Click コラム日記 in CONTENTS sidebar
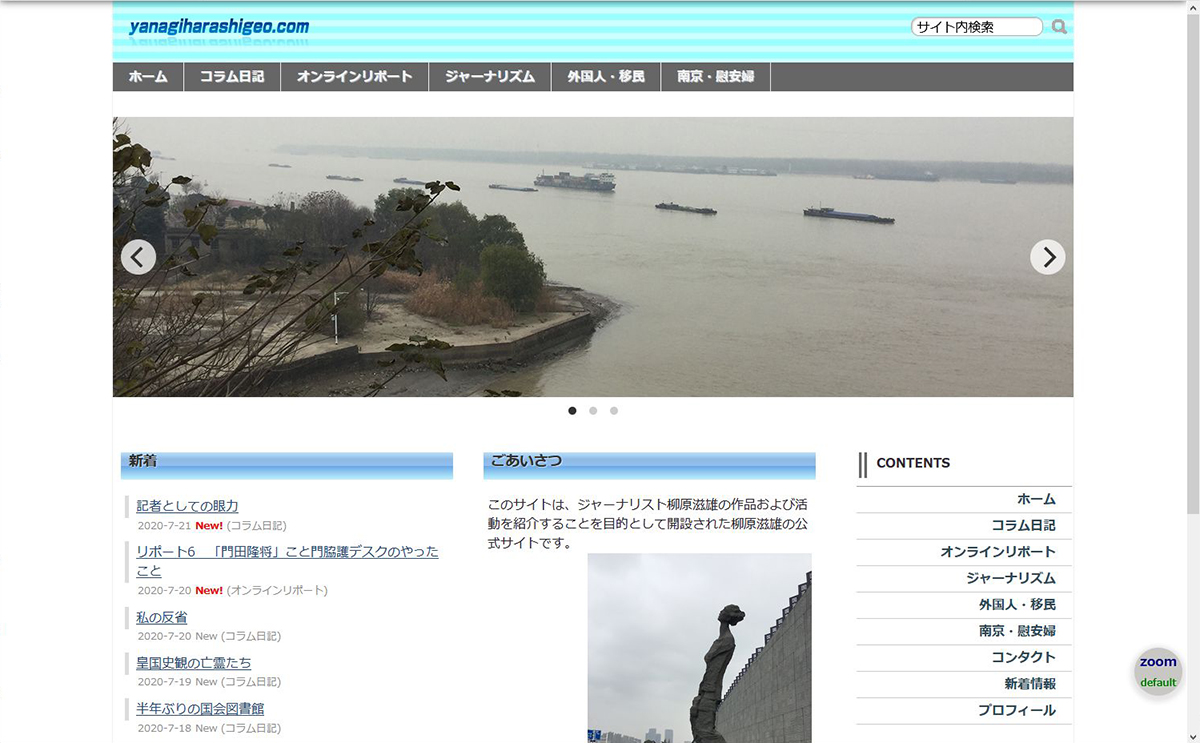This screenshot has height=743, width=1200. tap(1023, 525)
